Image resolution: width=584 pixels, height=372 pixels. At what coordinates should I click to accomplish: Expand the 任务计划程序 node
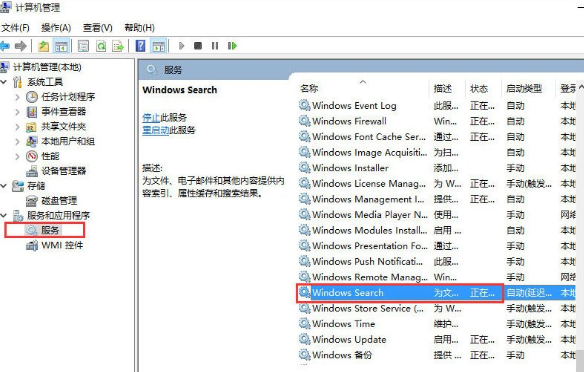tap(17, 97)
